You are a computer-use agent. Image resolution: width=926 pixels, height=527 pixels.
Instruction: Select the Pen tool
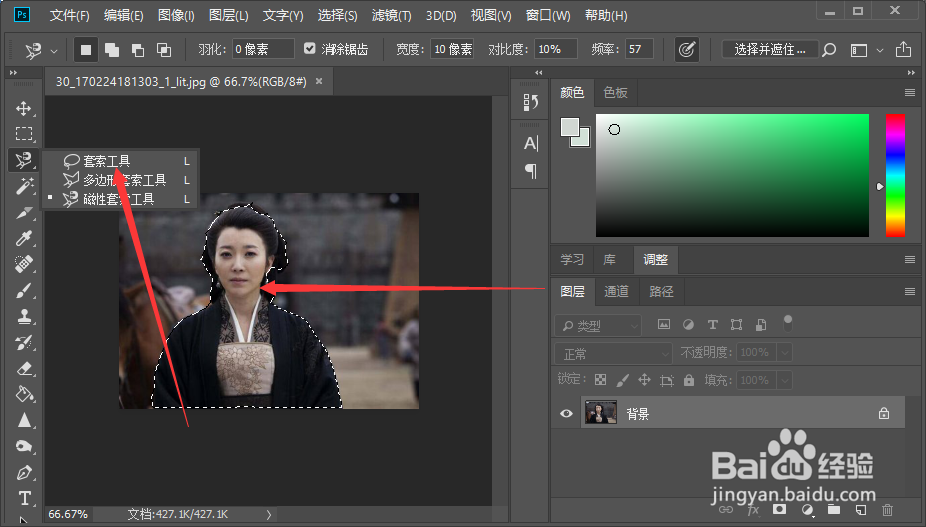coord(24,473)
